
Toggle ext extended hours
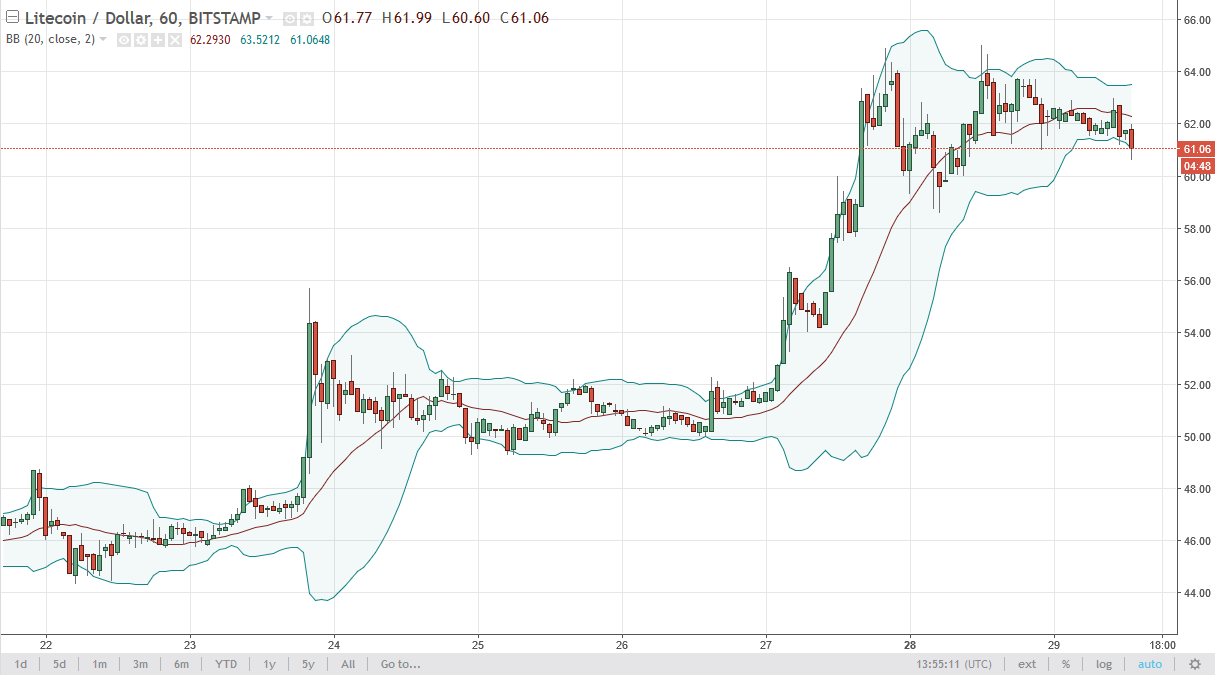pyautogui.click(x=1027, y=664)
